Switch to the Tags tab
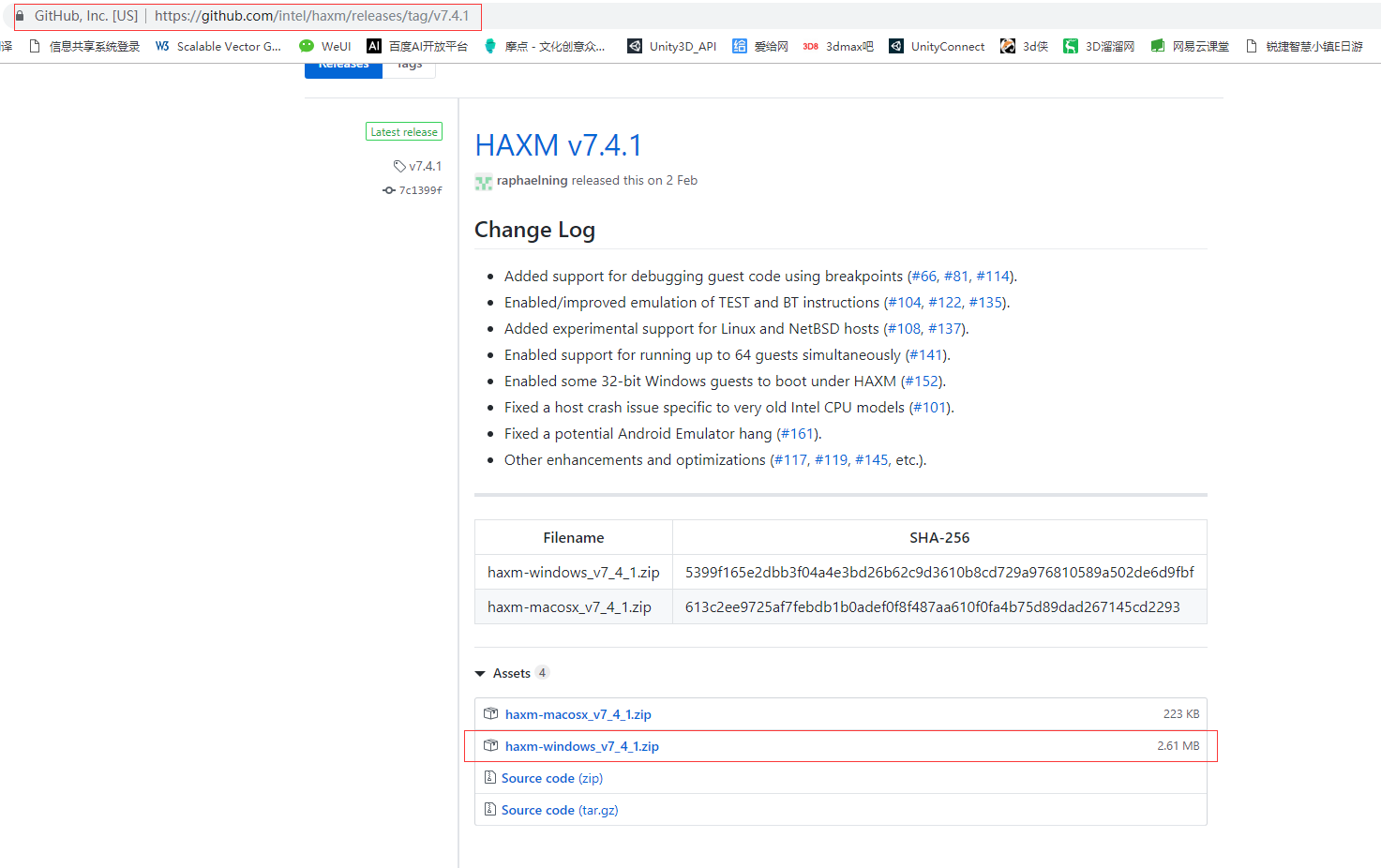This screenshot has width=1381, height=868. (408, 63)
